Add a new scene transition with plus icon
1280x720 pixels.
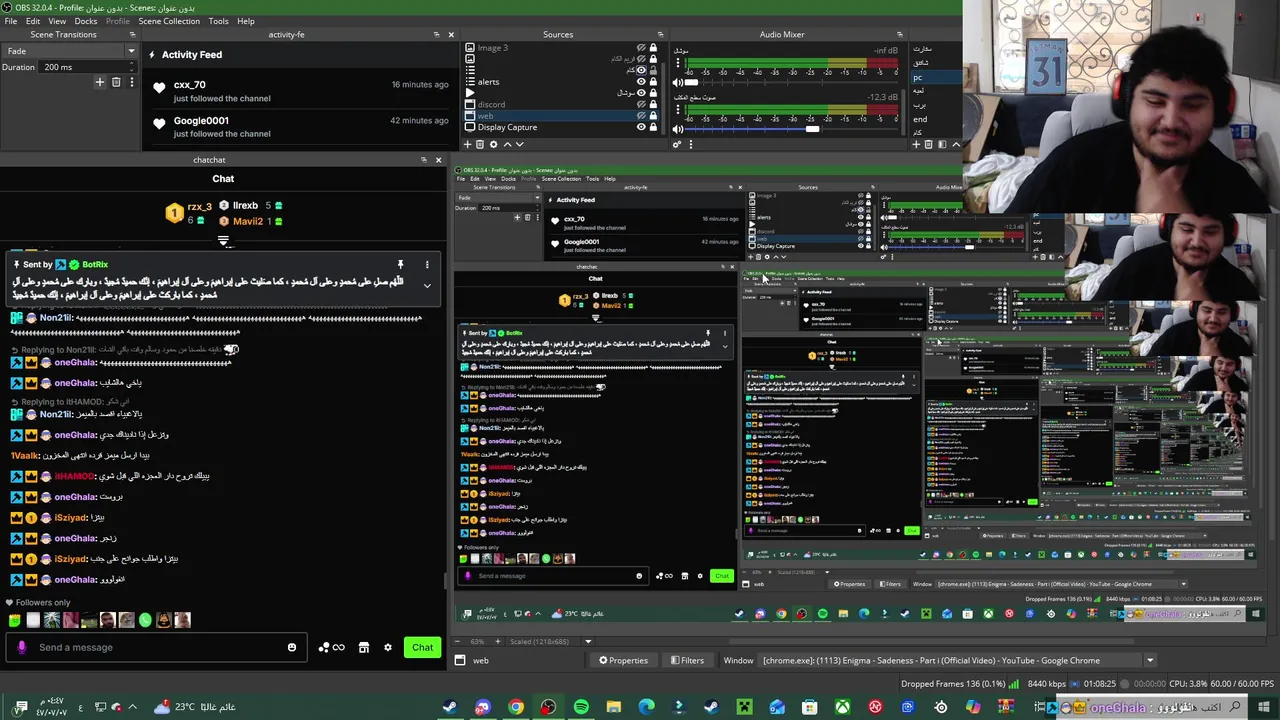coord(99,82)
